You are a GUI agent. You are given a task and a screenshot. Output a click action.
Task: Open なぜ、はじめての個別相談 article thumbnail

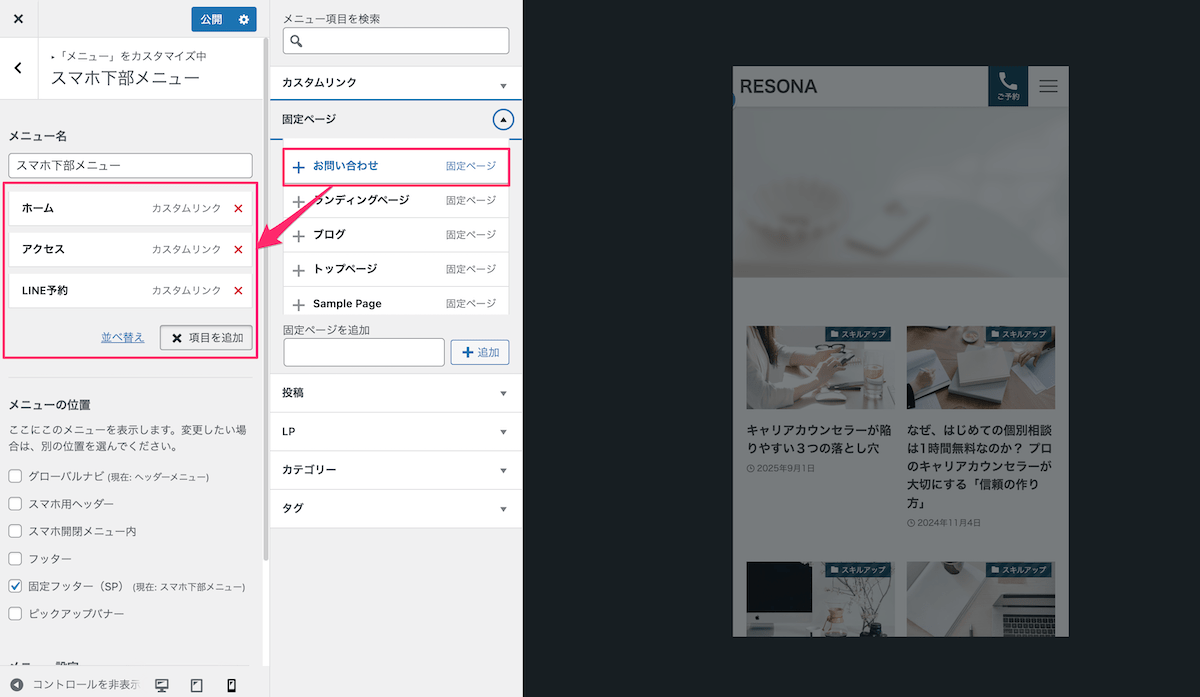click(x=981, y=367)
